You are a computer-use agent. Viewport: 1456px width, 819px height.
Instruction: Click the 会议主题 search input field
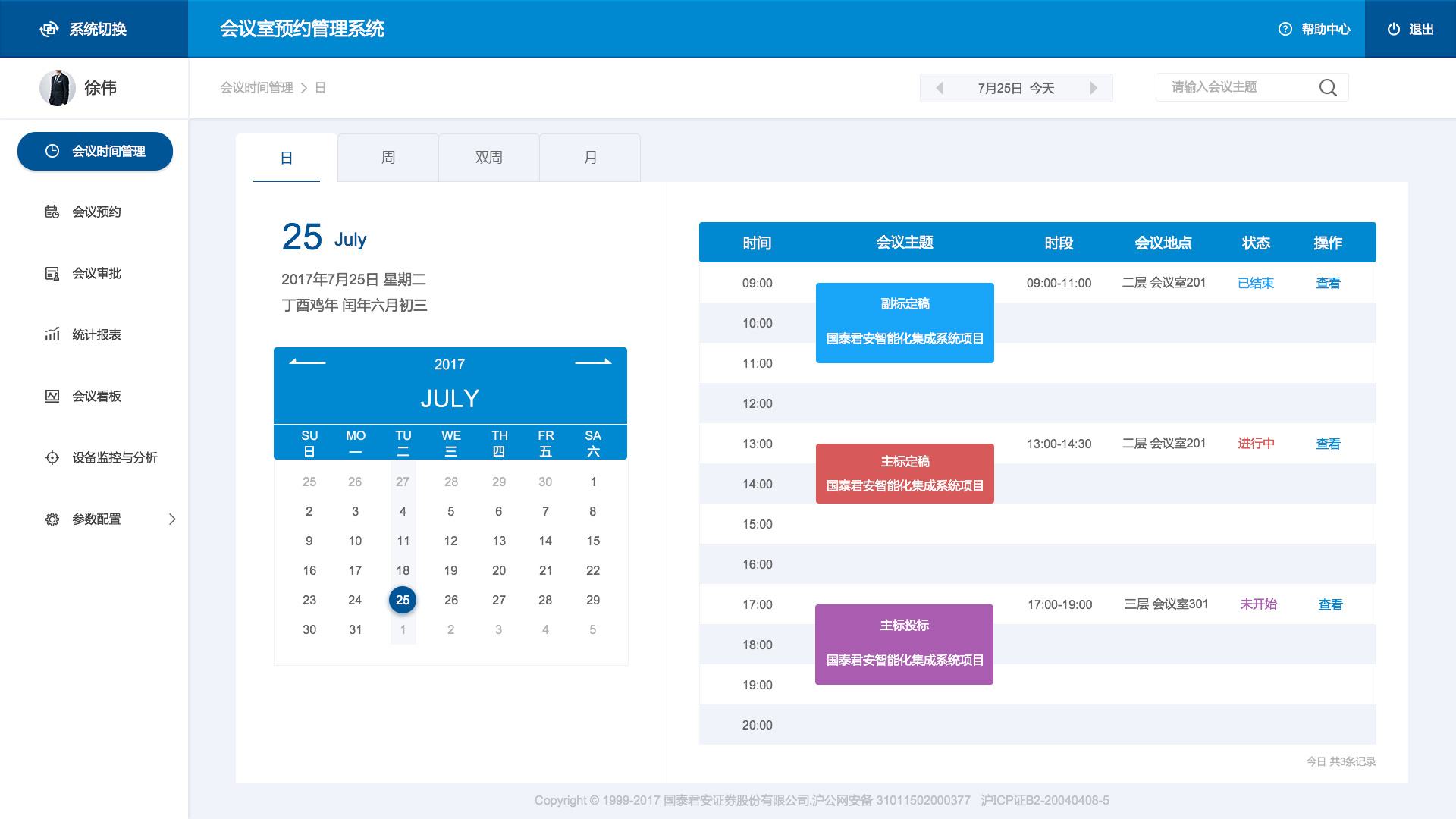pyautogui.click(x=1236, y=87)
